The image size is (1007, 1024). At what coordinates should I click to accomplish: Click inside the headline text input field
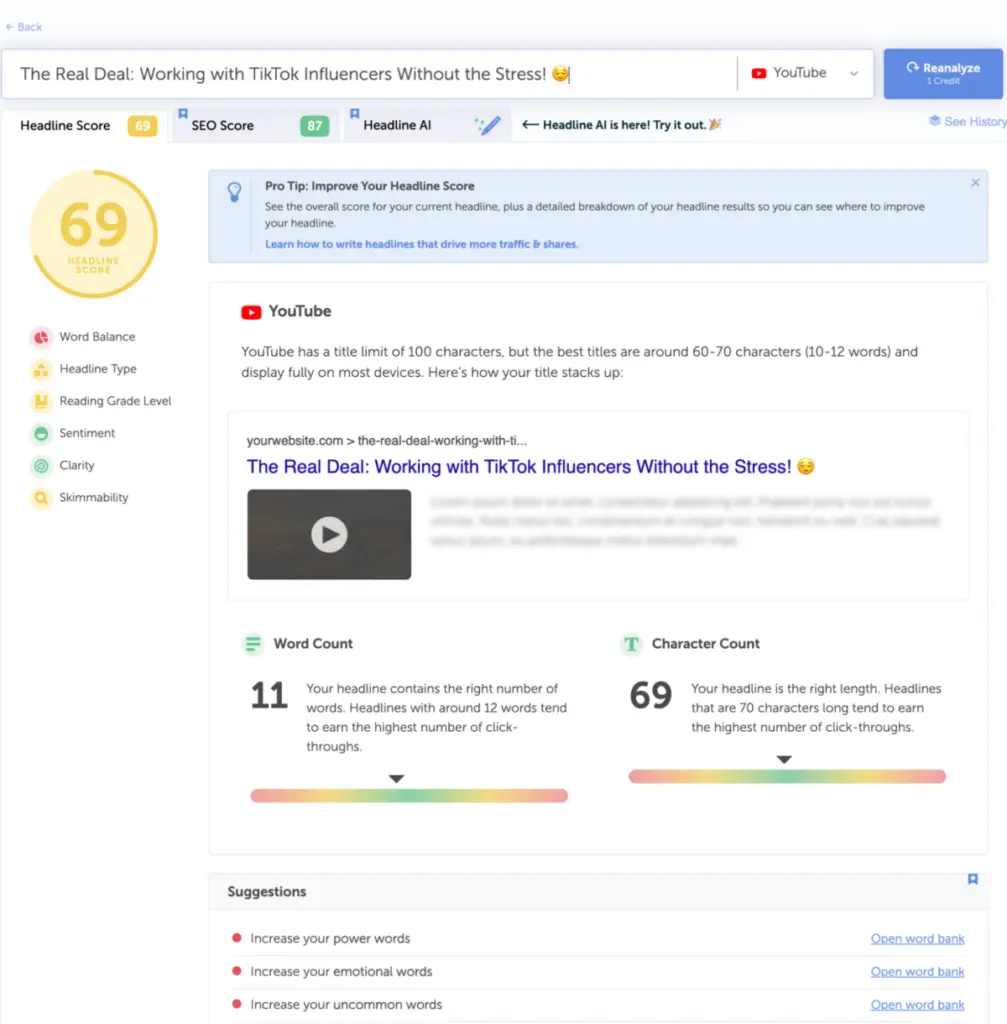(x=370, y=74)
